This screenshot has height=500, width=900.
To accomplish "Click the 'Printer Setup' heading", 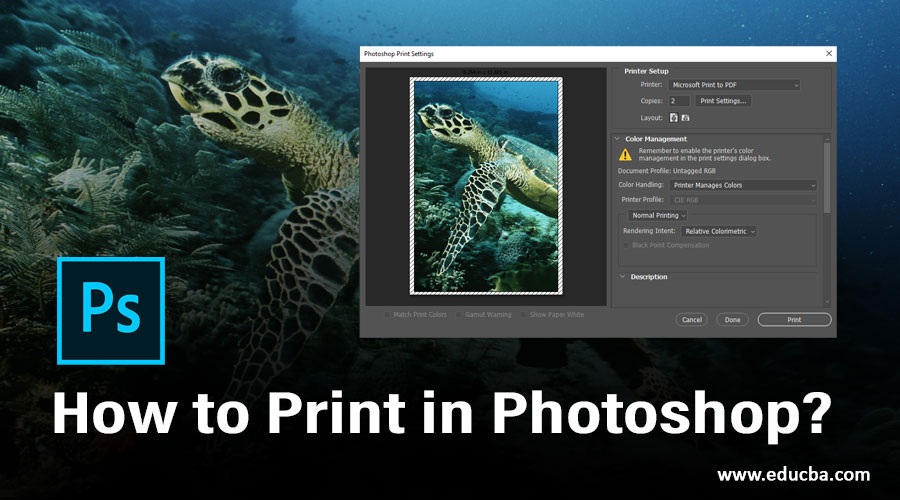I will click(x=646, y=71).
